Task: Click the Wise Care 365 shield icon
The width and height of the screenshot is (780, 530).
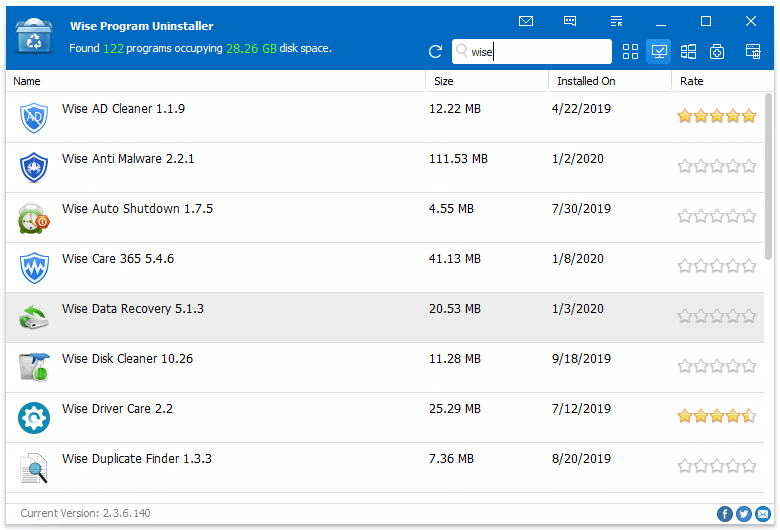Action: [34, 268]
